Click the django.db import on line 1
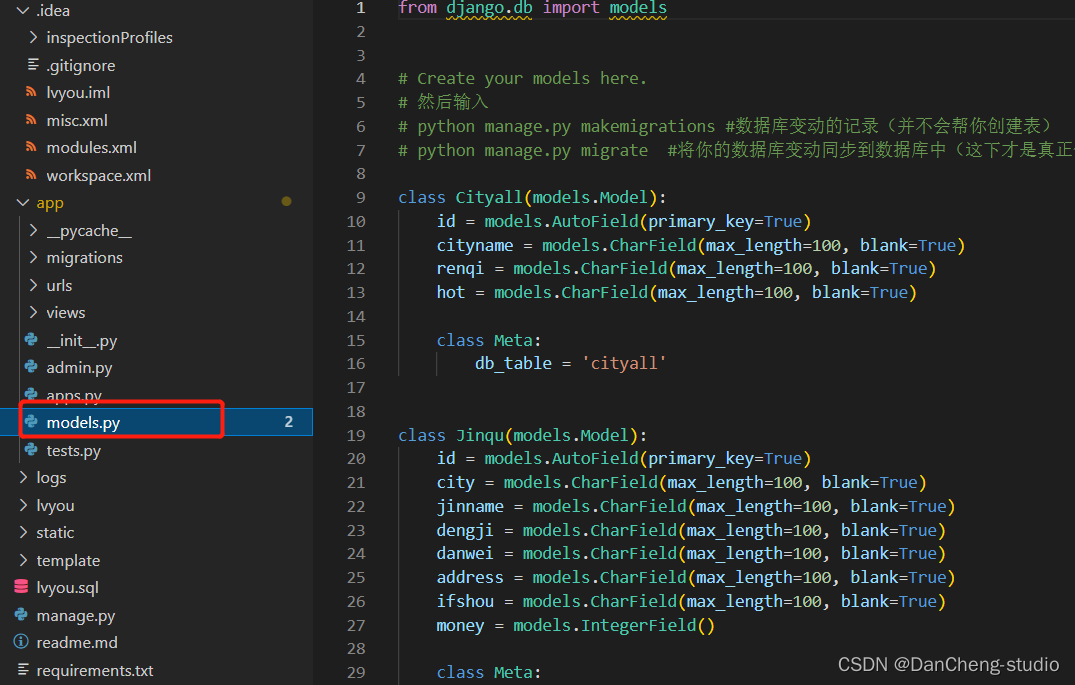The height and width of the screenshot is (685, 1075). (489, 8)
